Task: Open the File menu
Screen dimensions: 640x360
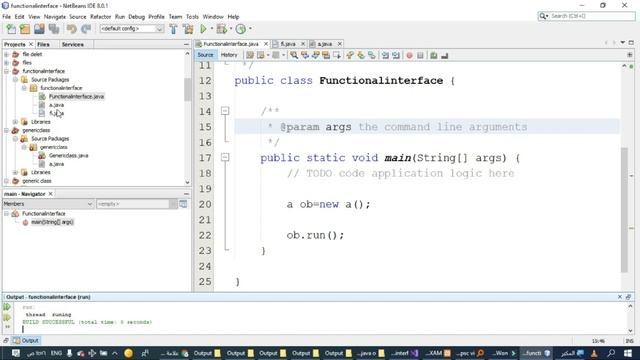Action: [7, 17]
